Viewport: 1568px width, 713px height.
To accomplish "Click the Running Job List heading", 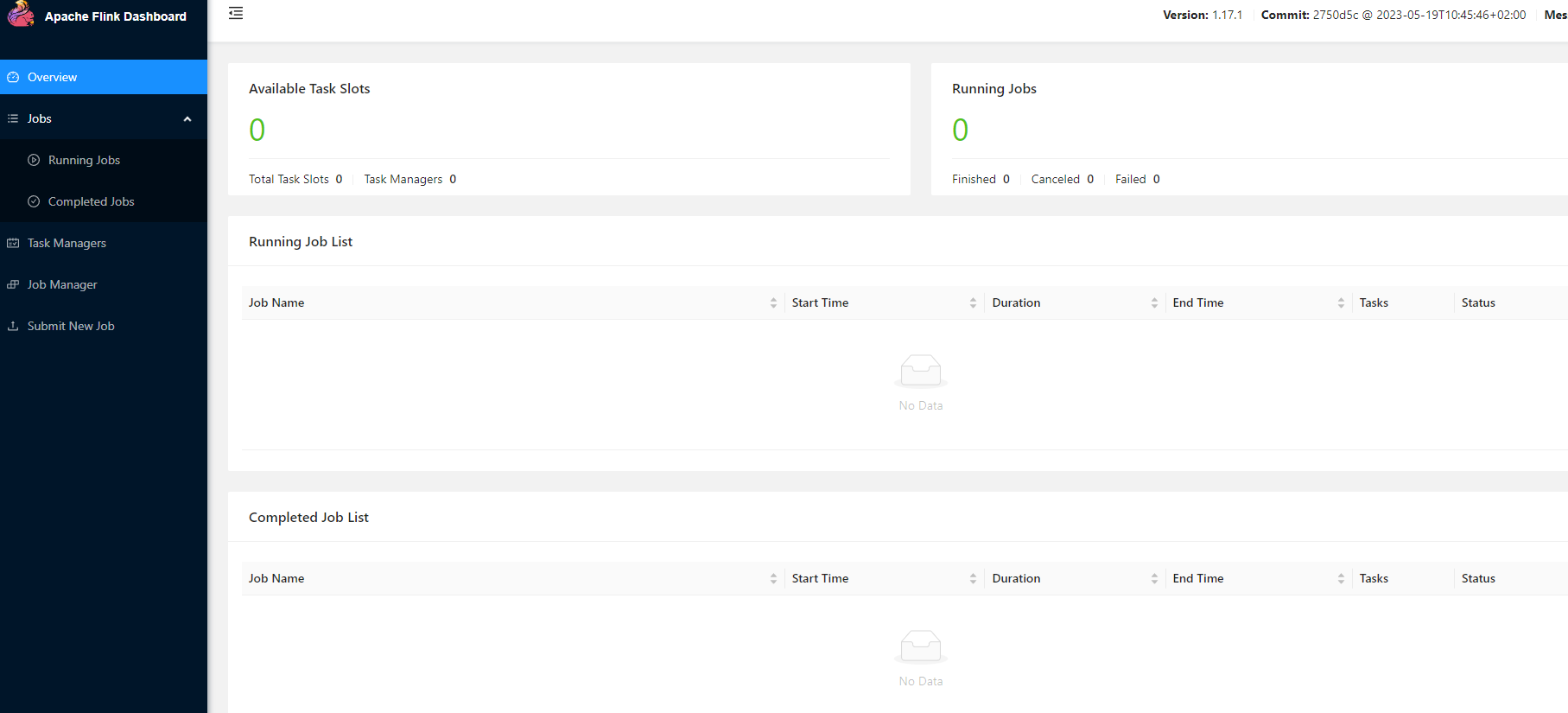I will [301, 242].
